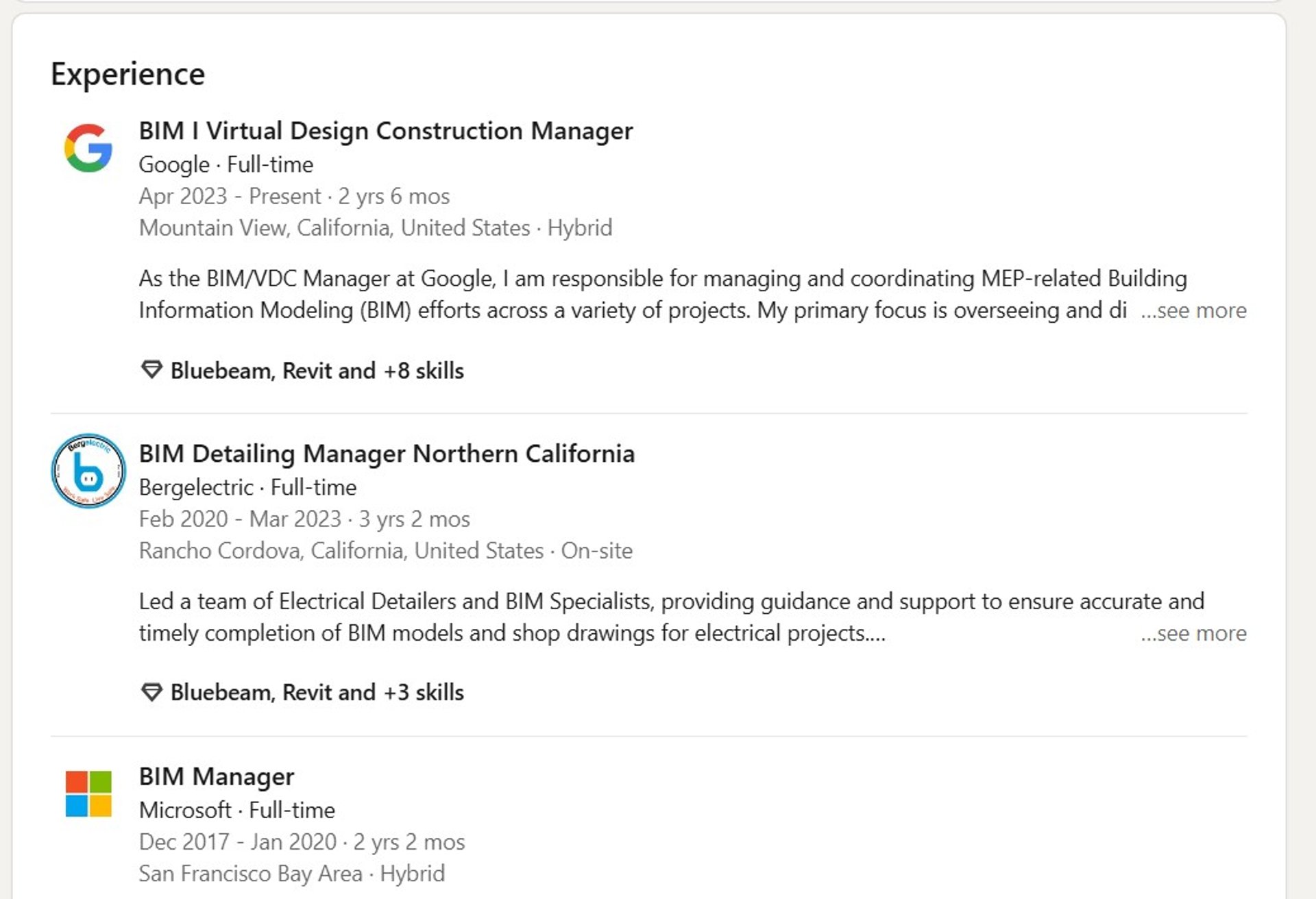Image resolution: width=1316 pixels, height=899 pixels.
Task: Click the "Bergelectric · Full-time" company line
Action: pyautogui.click(x=247, y=487)
